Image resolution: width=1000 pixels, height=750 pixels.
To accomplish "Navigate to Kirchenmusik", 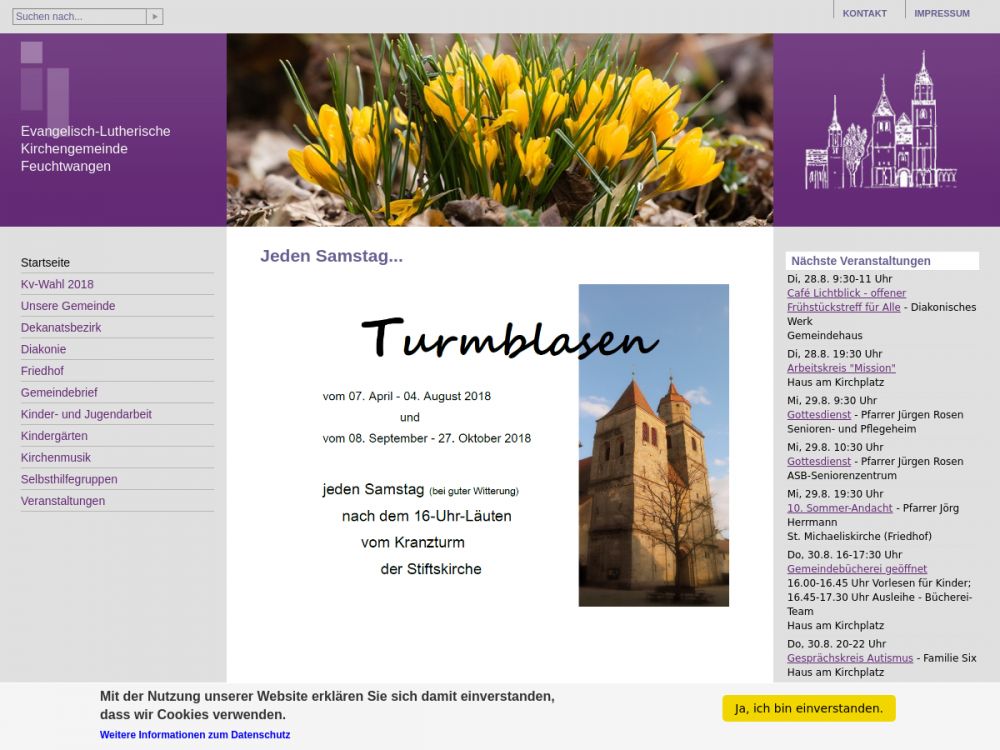I will [56, 458].
